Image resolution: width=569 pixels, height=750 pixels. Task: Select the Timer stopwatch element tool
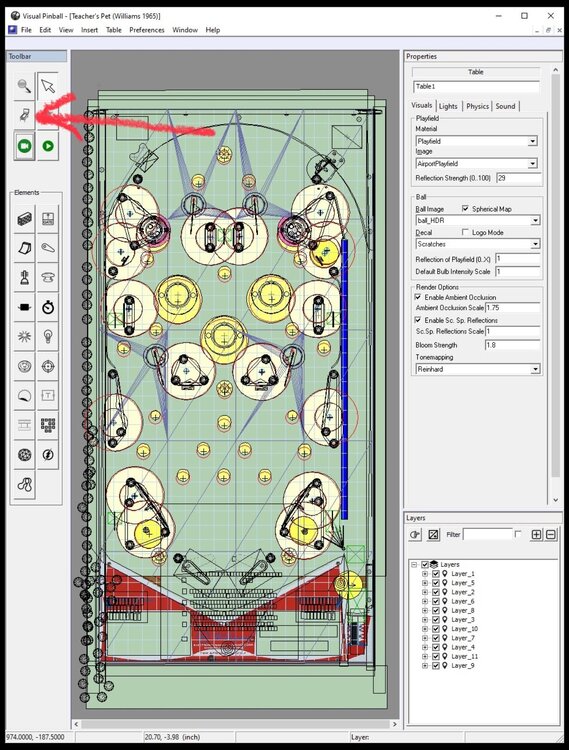pos(48,307)
